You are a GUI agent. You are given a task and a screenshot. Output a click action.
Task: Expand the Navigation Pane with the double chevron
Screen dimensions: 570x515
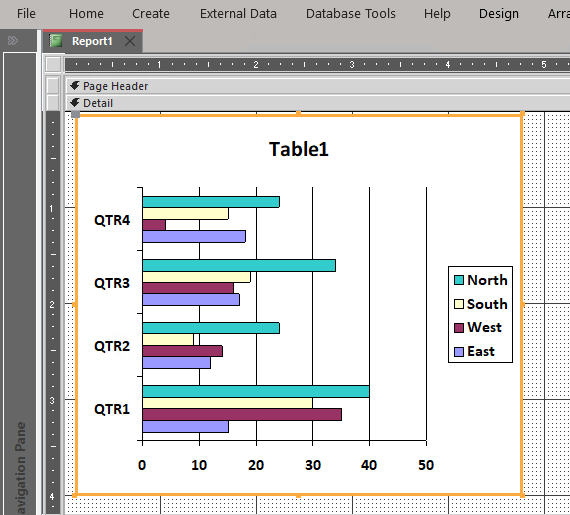[x=13, y=40]
